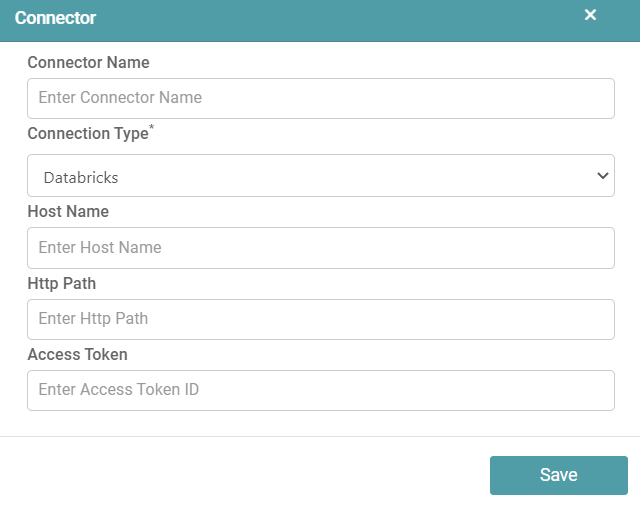This screenshot has height=507, width=640.
Task: Click the "Enter Http Path" placeholder text
Action: pos(93,319)
